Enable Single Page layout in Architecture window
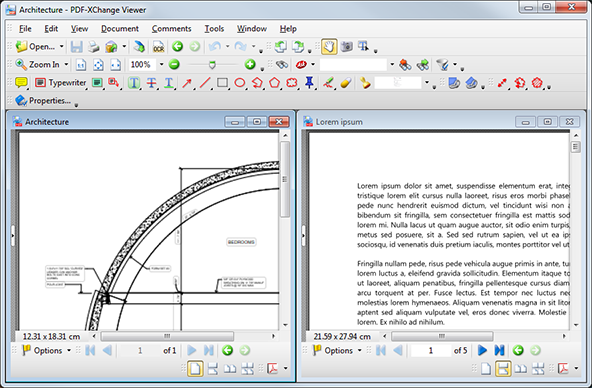592x388 pixels. pos(195,368)
